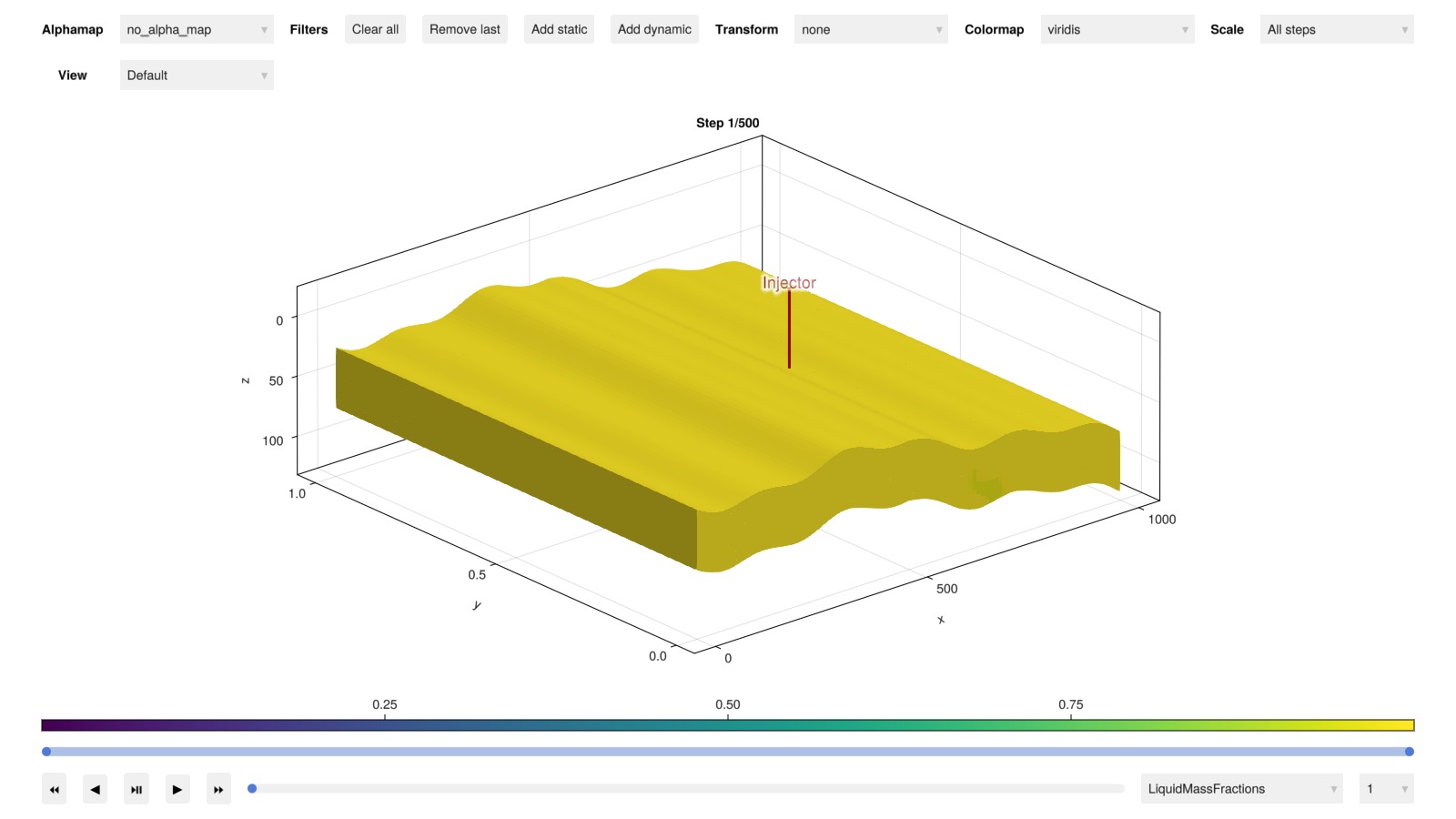Click the right handle of color range slider
Screen dimensions: 1456x819
(x=1409, y=752)
